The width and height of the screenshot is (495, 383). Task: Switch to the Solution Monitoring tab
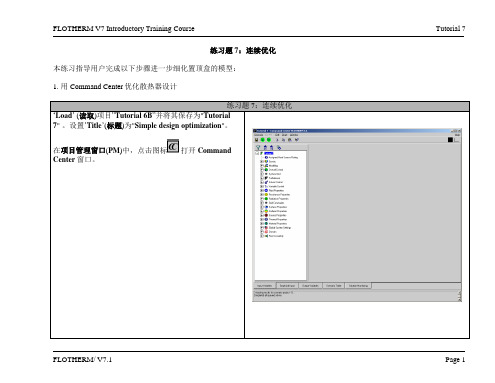click(x=358, y=286)
